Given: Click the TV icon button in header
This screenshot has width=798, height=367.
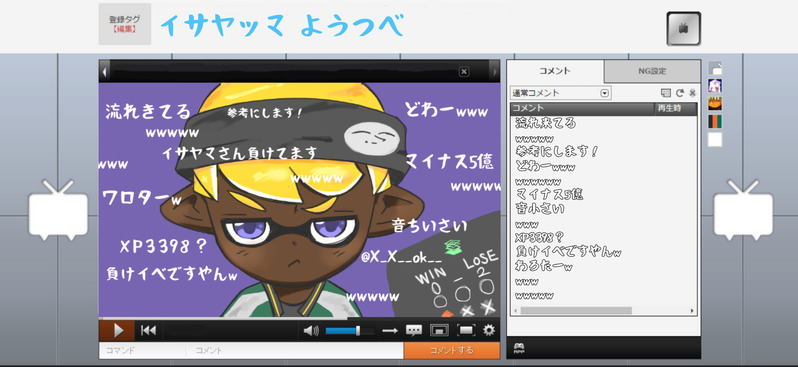Looking at the screenshot, I should 683,29.
